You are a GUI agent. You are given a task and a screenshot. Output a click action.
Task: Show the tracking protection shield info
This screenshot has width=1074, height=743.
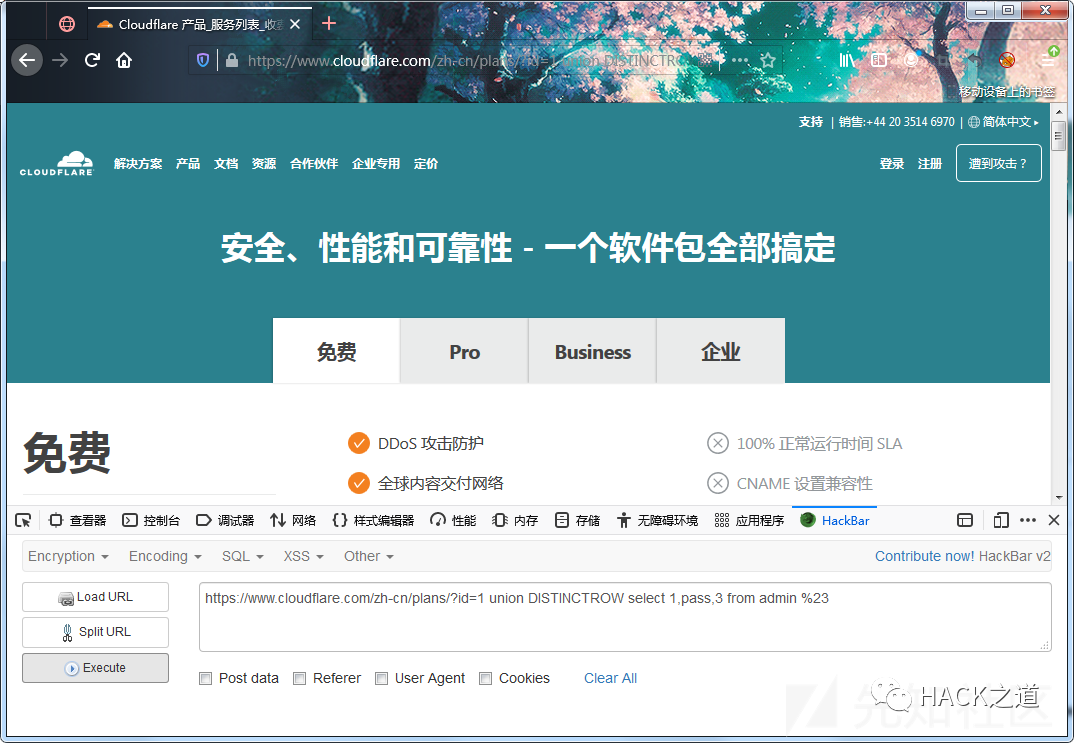tap(203, 60)
